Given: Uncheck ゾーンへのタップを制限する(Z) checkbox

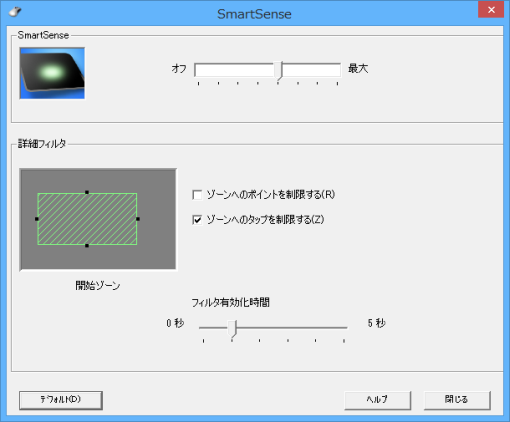Looking at the screenshot, I should click(x=197, y=220).
